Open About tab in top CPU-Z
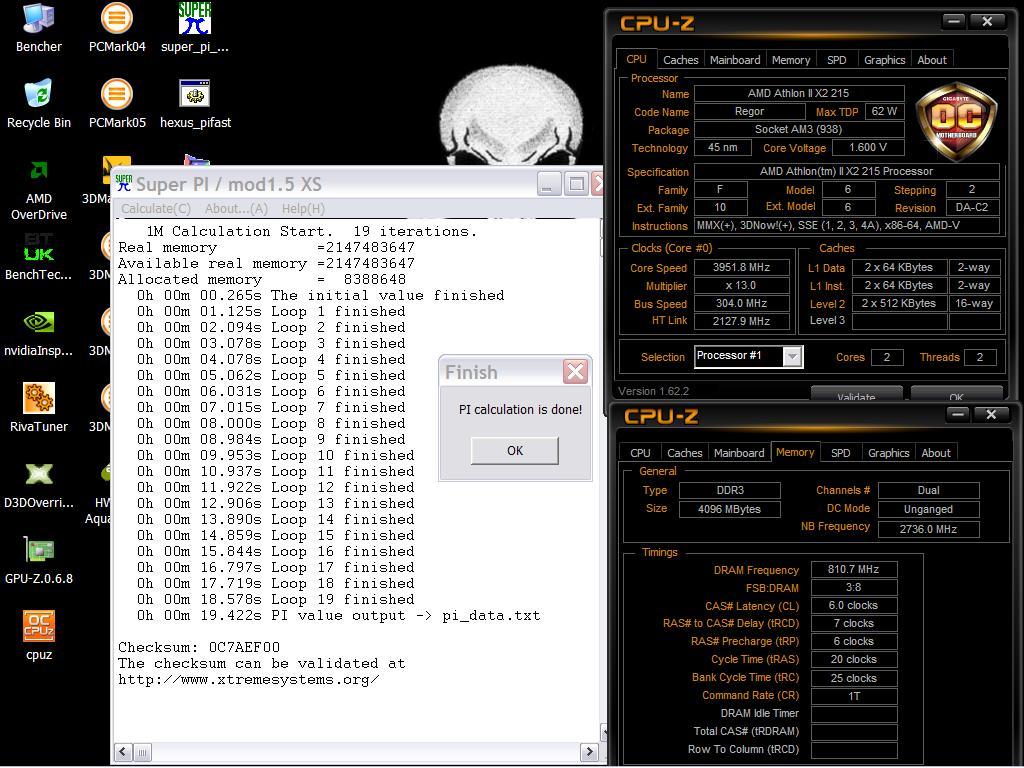 [932, 60]
